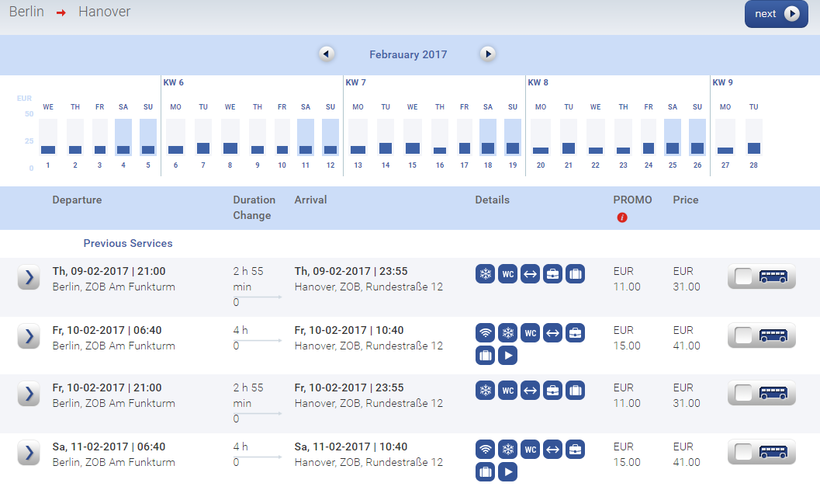Go to previous month in calendar
The height and width of the screenshot is (490, 820).
[x=326, y=54]
